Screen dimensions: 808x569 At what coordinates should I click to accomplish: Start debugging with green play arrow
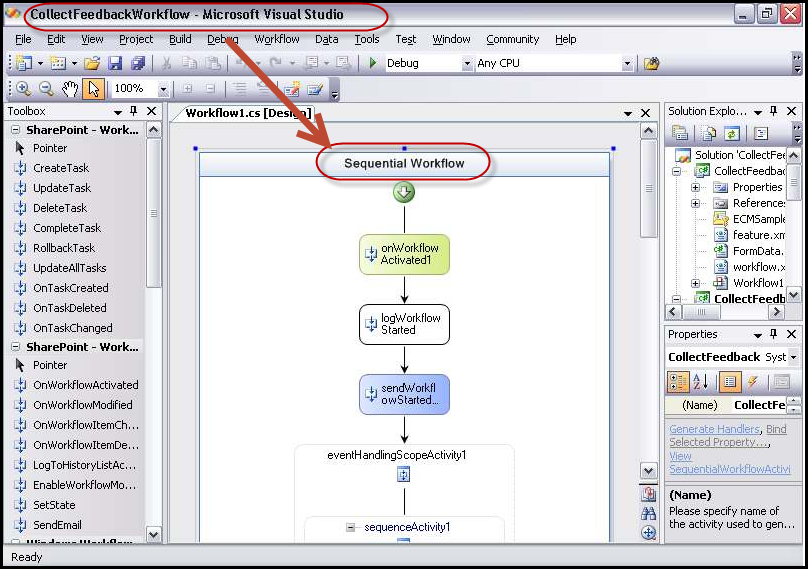point(373,63)
